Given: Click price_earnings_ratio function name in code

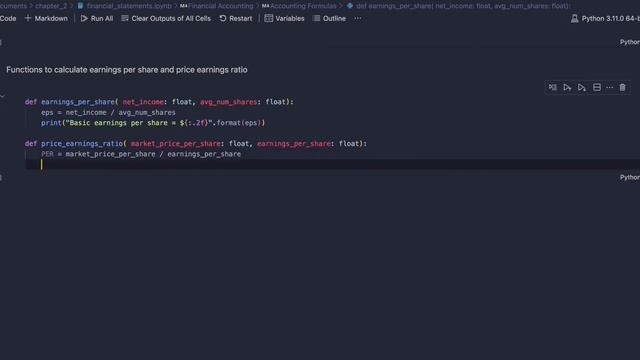Looking at the screenshot, I should [x=82, y=144].
